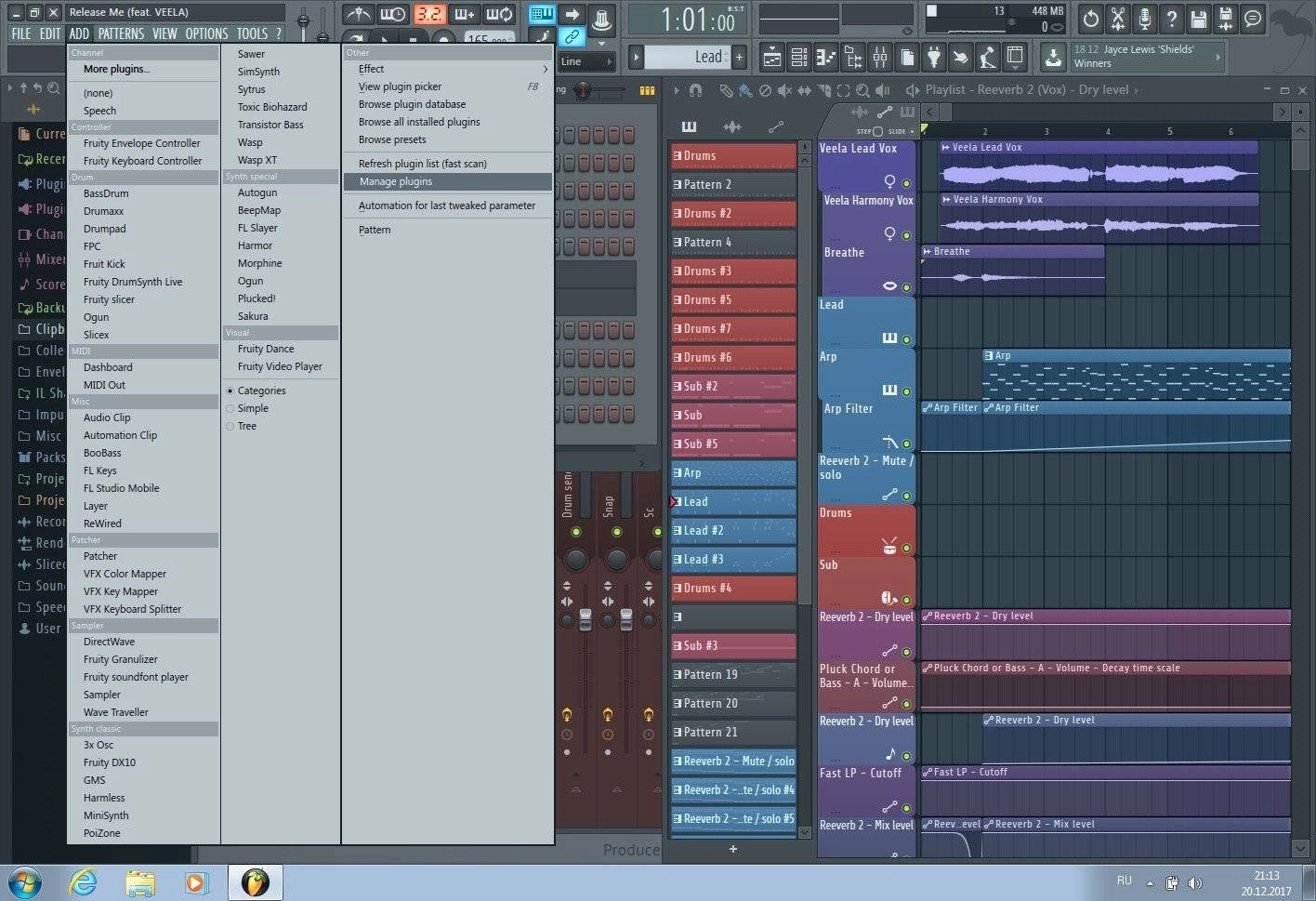Mute the Breathe track green light
Image resolution: width=1316 pixels, height=901 pixels.
click(906, 287)
